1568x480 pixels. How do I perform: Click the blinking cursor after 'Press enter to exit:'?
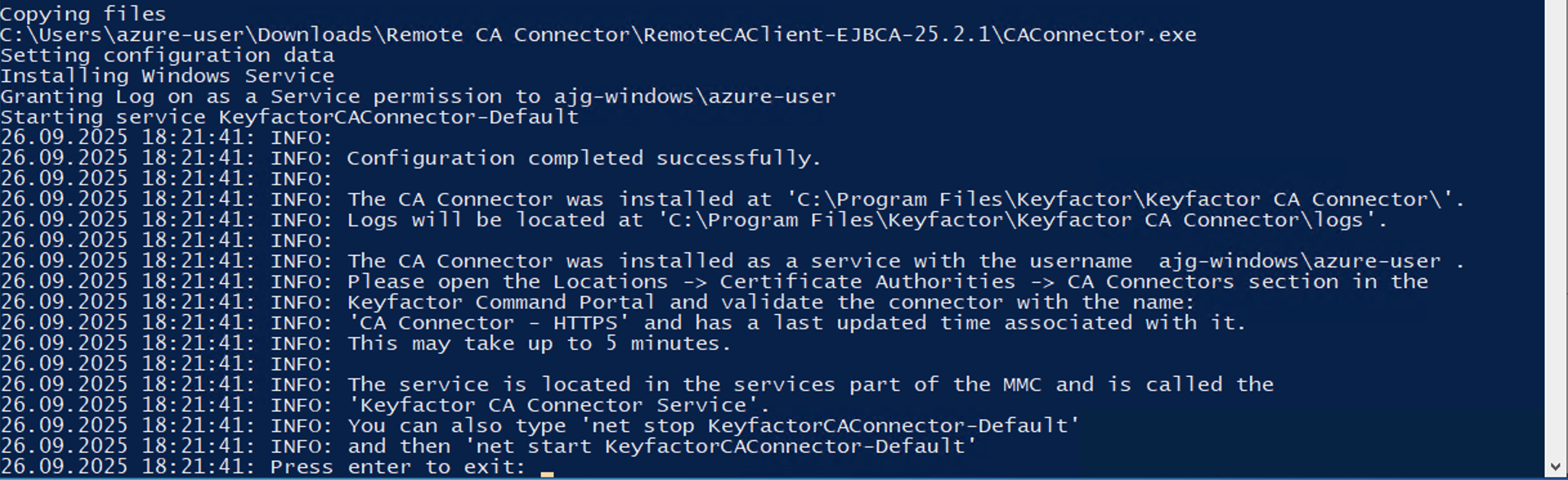coord(547,473)
